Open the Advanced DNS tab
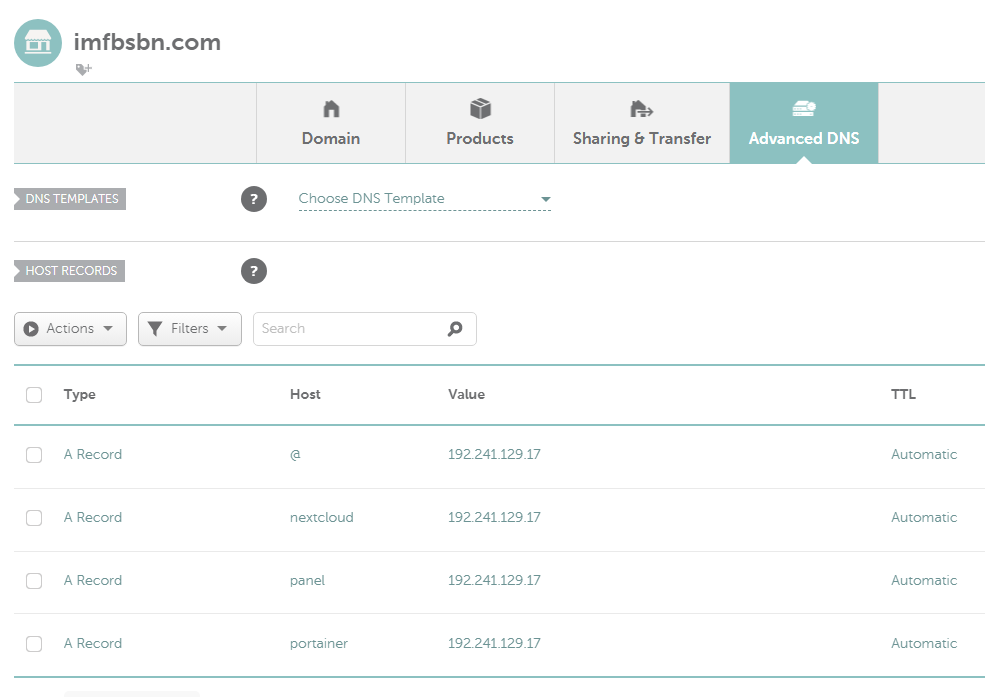Viewport: 985px width, 697px height. coord(803,124)
